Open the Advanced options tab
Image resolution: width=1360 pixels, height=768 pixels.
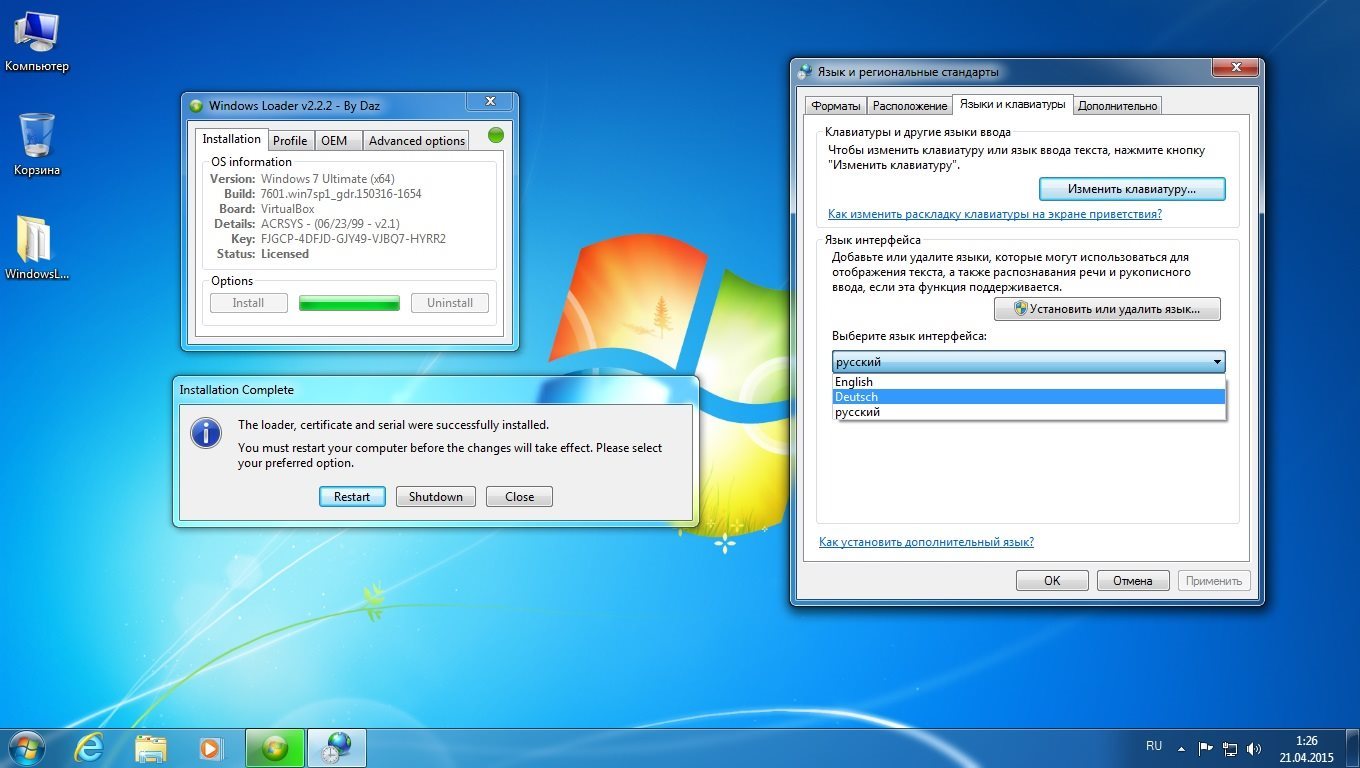coord(417,141)
